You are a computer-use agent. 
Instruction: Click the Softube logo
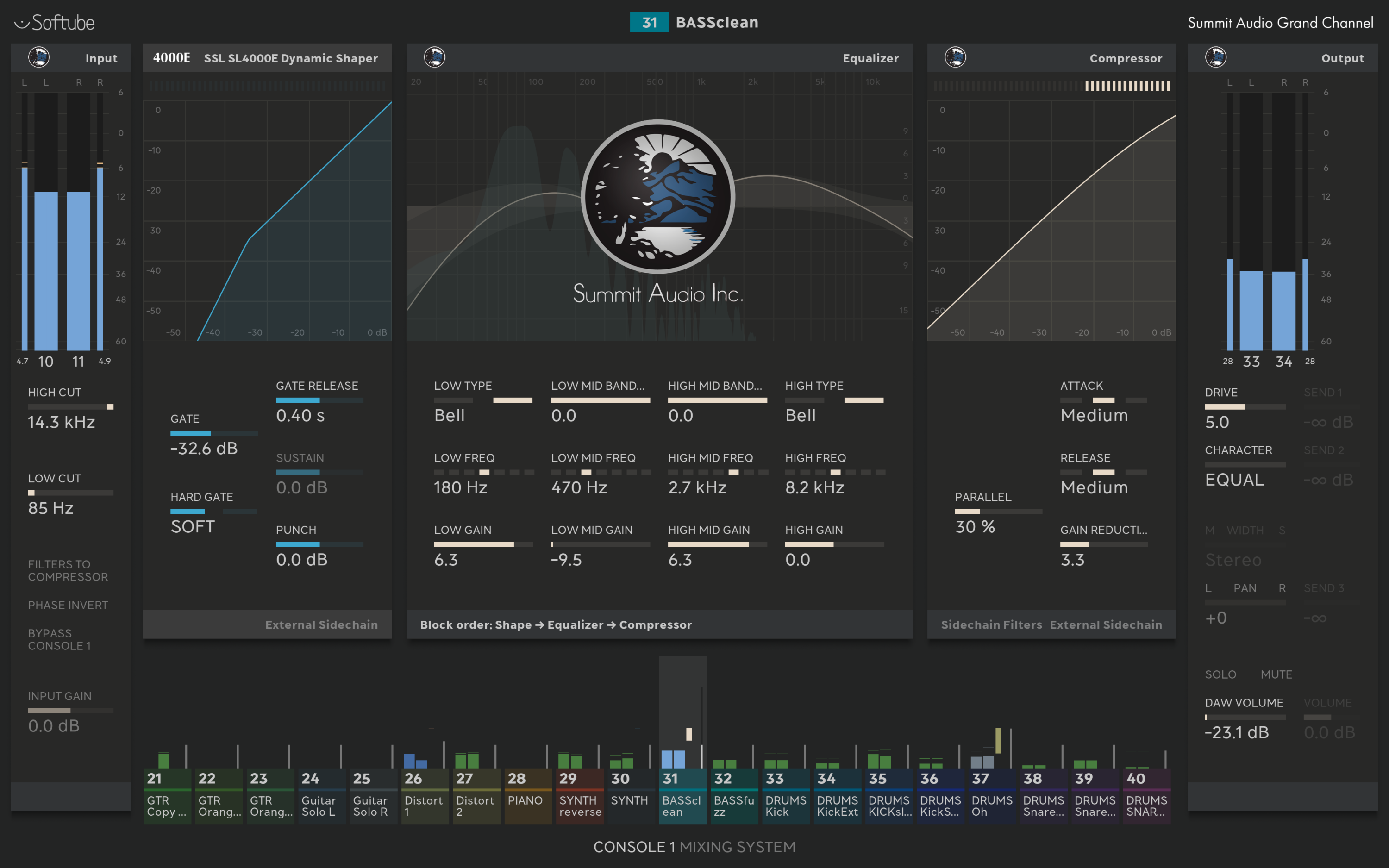55,22
